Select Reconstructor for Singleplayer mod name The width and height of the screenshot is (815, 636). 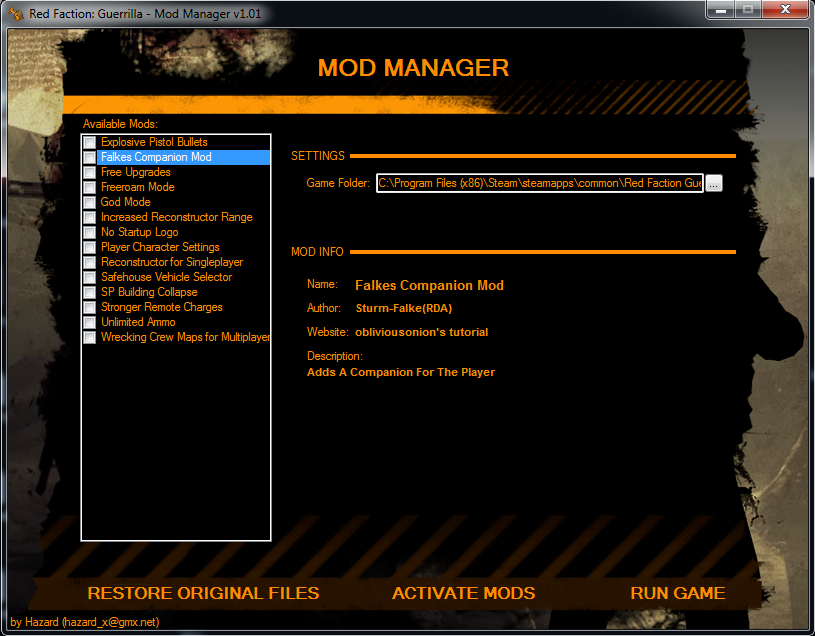[172, 262]
